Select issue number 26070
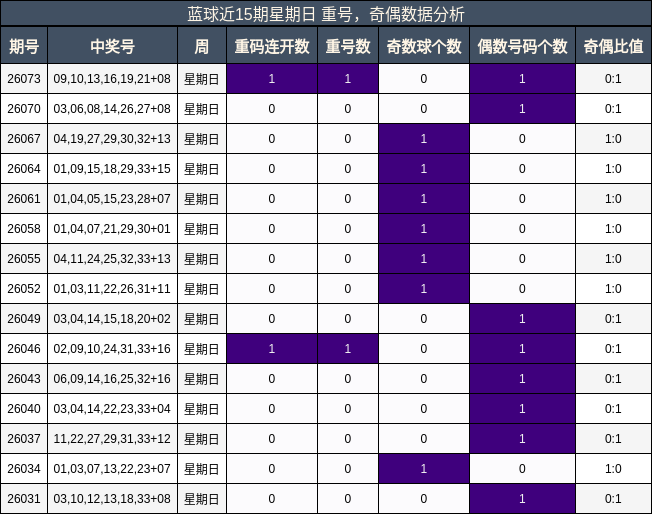The image size is (652, 514). coord(24,109)
